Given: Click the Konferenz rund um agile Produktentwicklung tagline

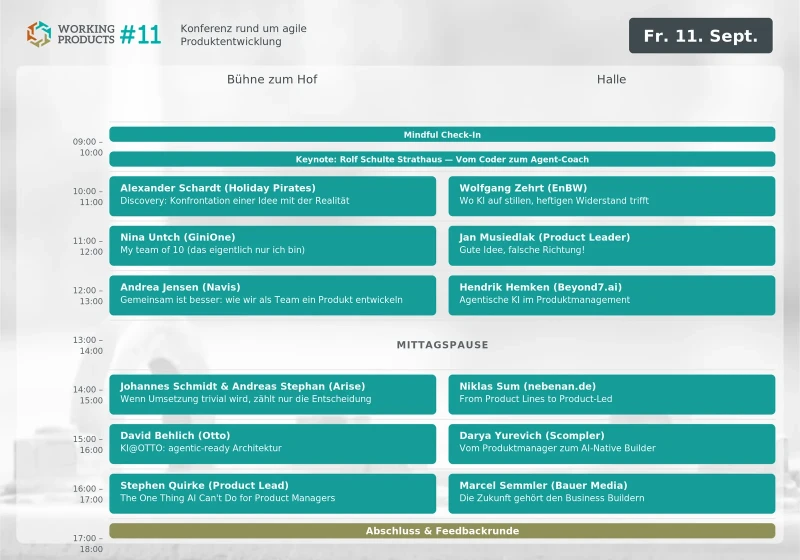Looking at the screenshot, I should point(243,35).
